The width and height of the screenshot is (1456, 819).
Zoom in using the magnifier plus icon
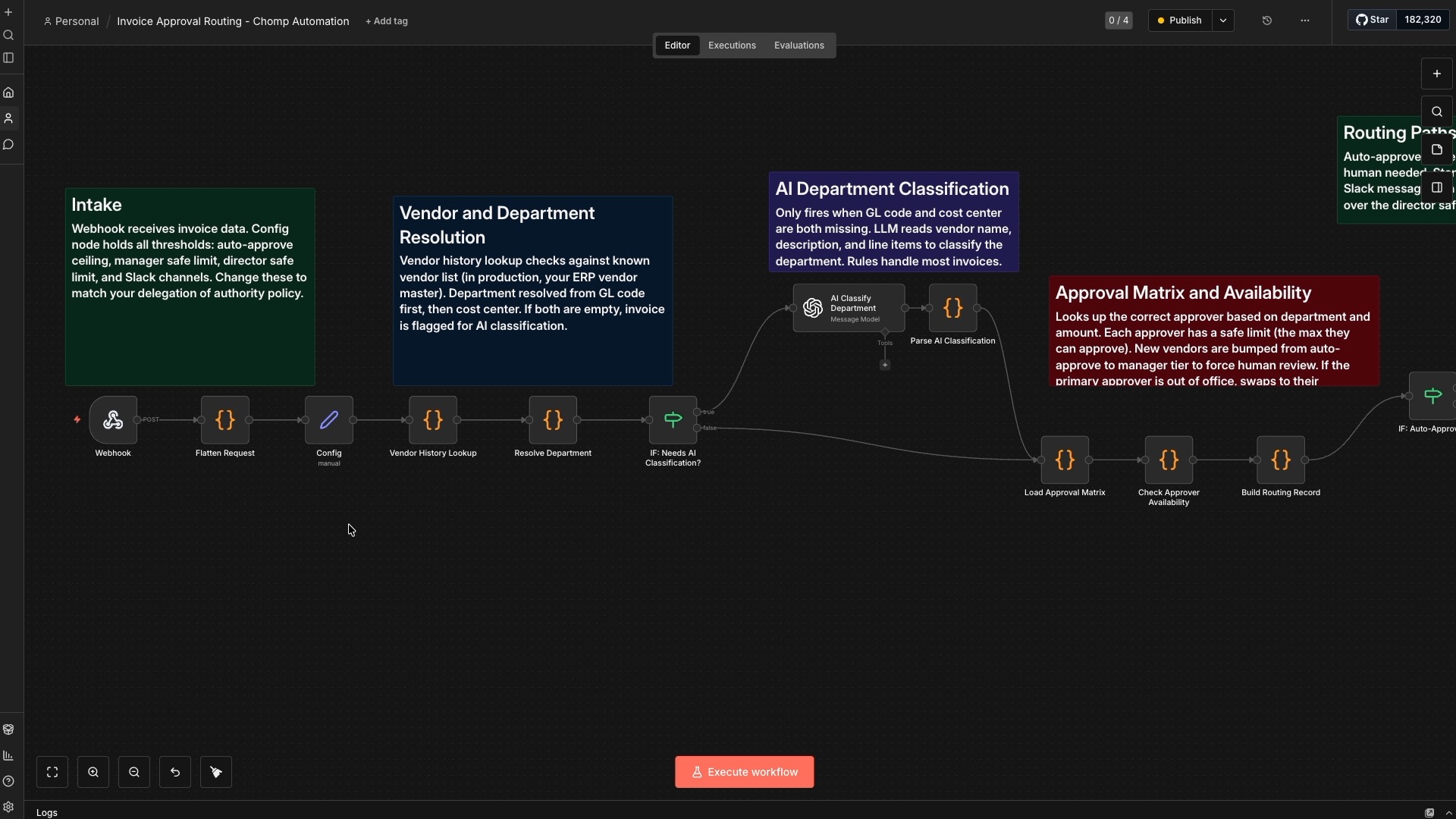click(93, 772)
